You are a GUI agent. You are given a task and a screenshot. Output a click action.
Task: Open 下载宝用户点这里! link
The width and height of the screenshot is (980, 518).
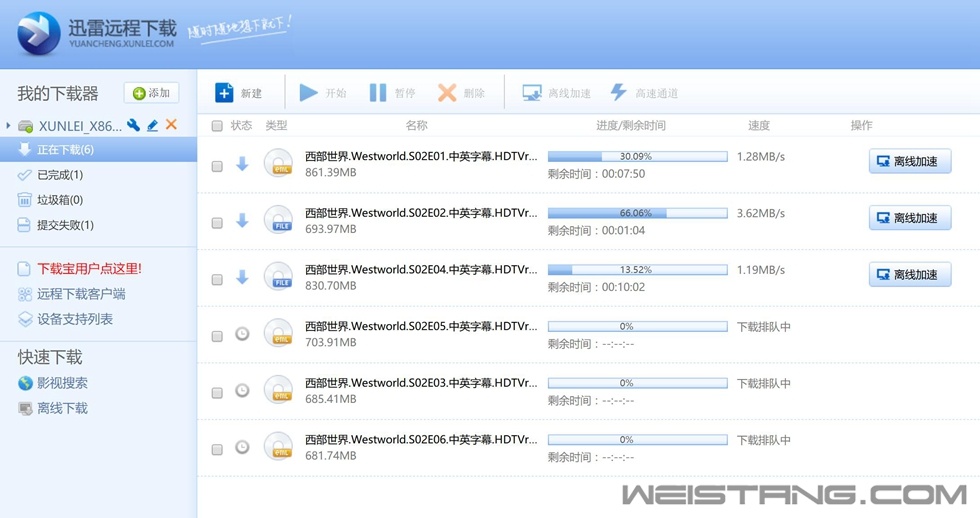pos(89,269)
